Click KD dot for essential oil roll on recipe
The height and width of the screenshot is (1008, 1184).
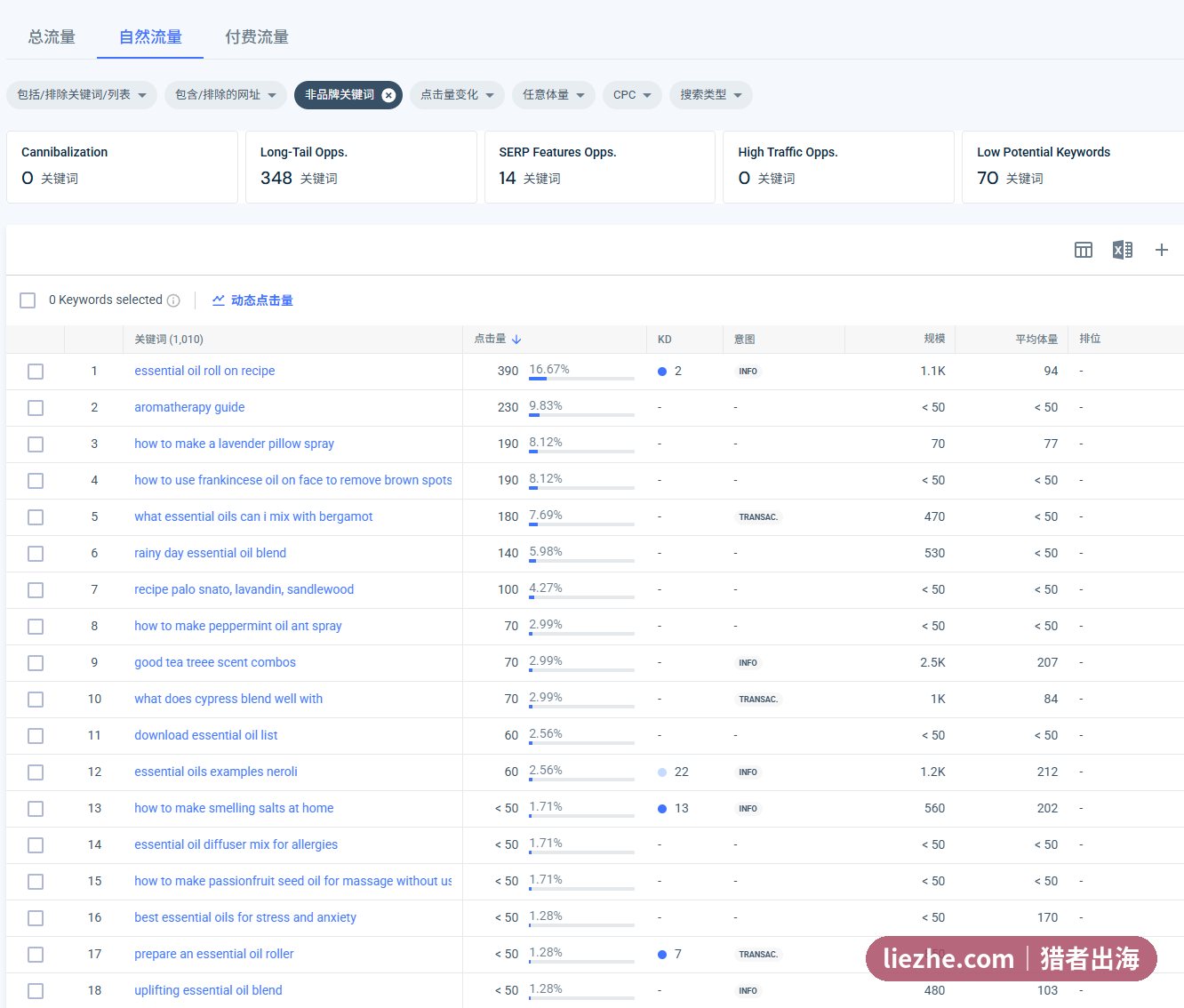[662, 372]
